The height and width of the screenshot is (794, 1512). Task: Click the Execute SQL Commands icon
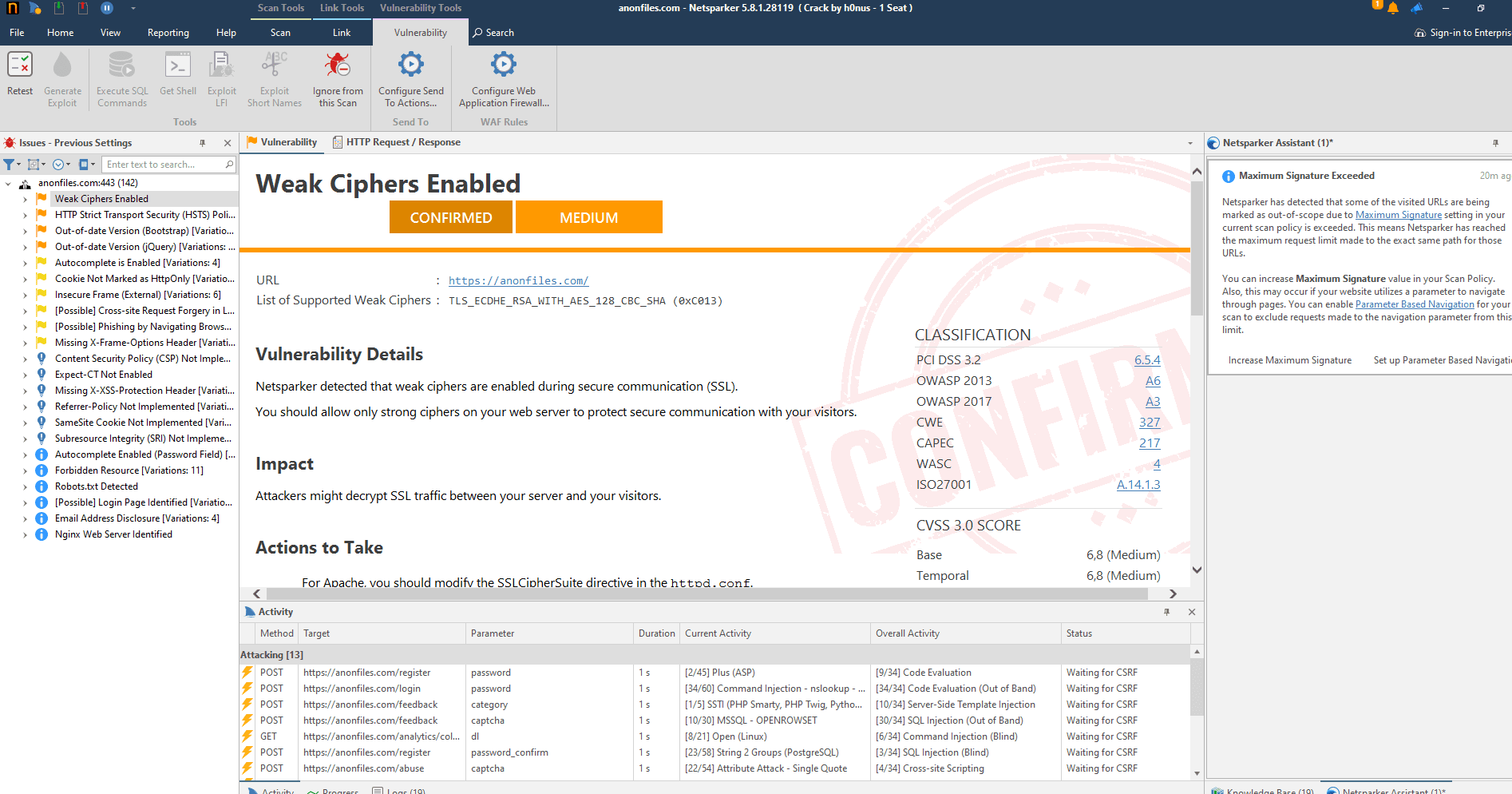(122, 79)
